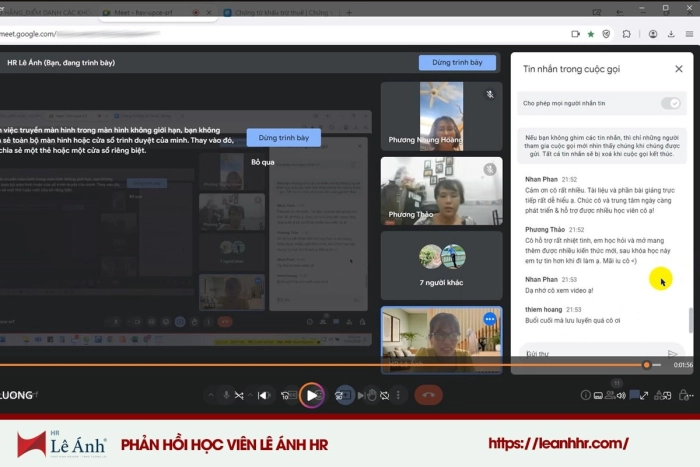Click the green bookmark star icon

click(591, 33)
